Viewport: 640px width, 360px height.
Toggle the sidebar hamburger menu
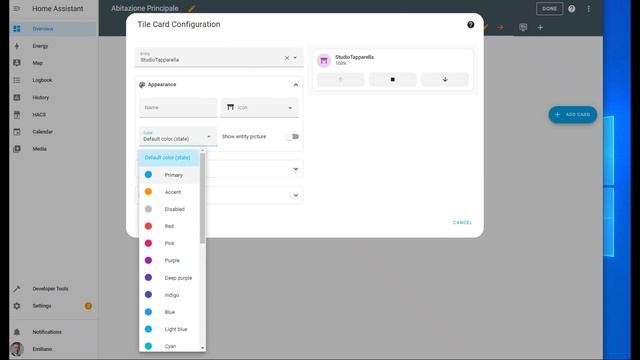pyautogui.click(x=17, y=9)
